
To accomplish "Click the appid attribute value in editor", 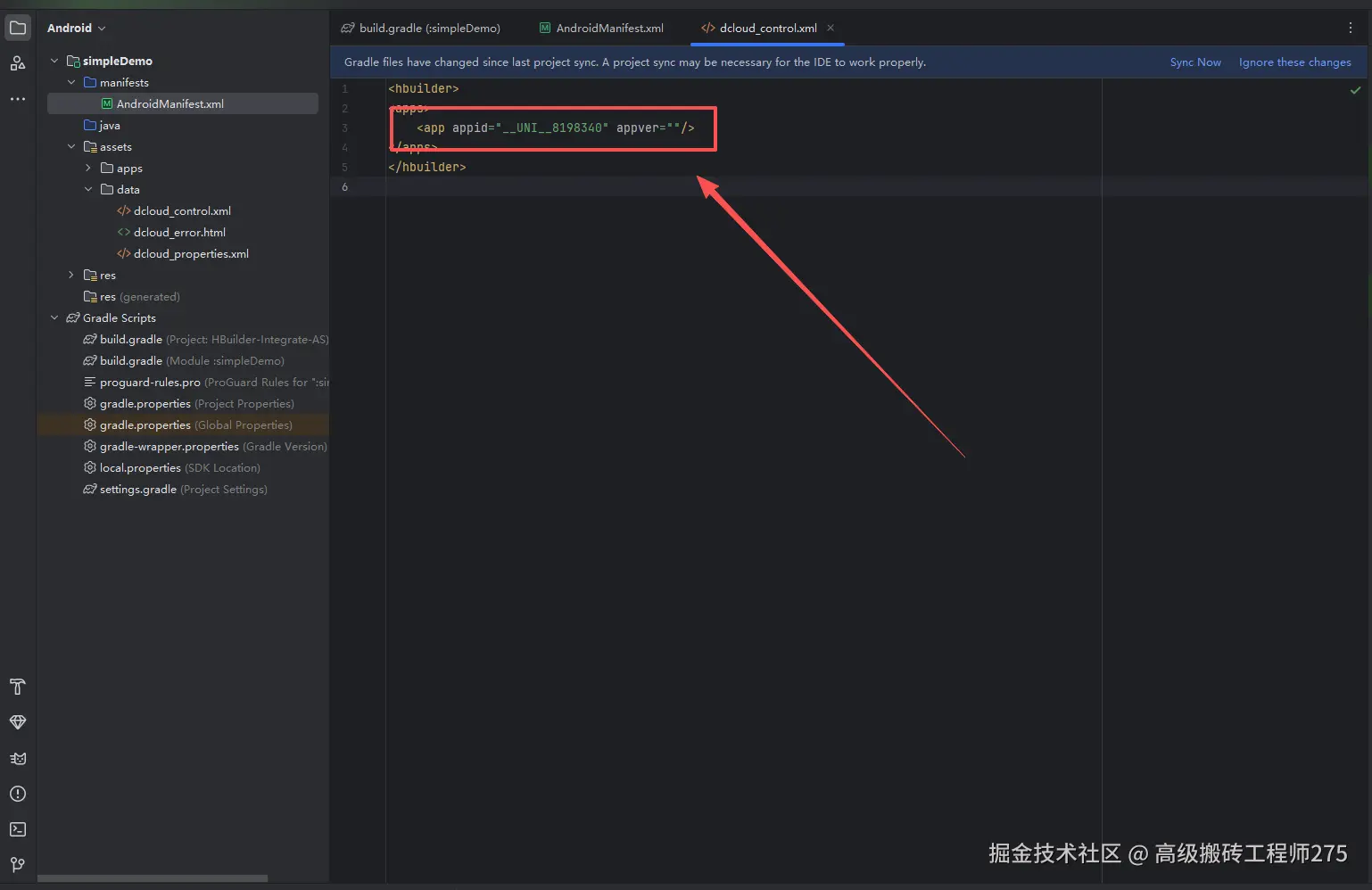I will coord(552,128).
